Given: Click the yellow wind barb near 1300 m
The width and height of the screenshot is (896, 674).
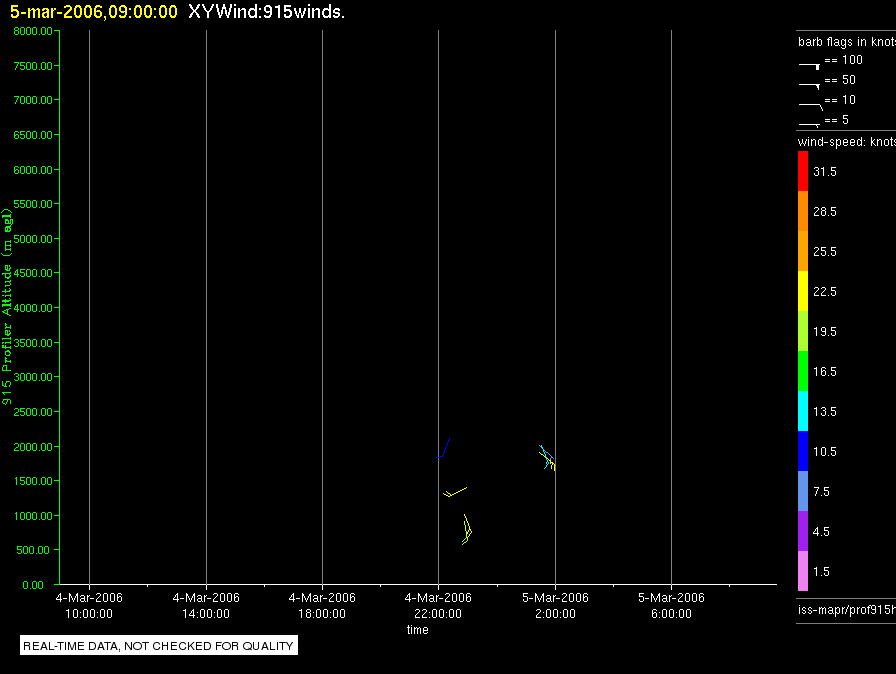Looking at the screenshot, I should pyautogui.click(x=455, y=492).
